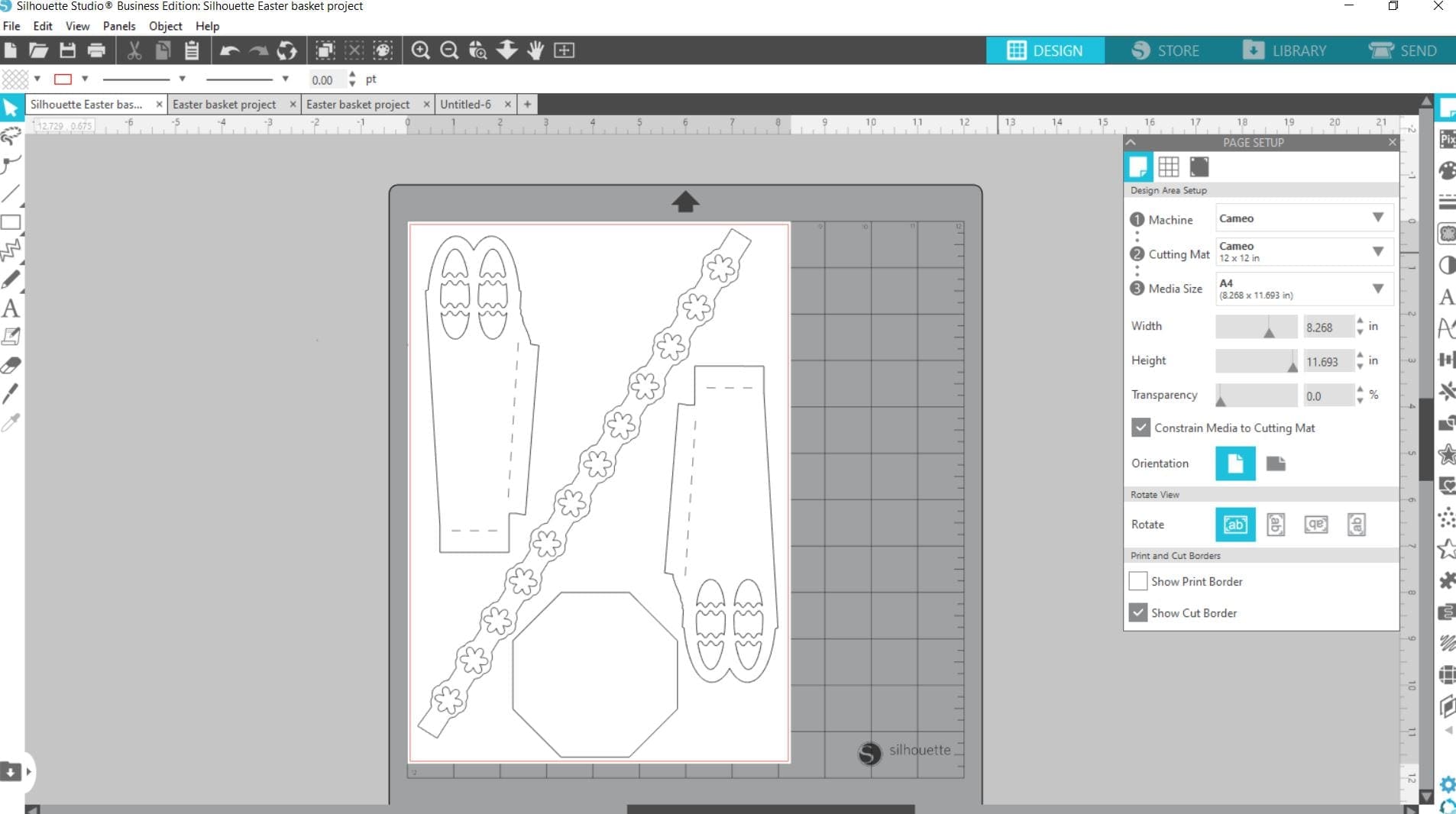Close the Page Setup panel
1456x814 pixels.
(x=1392, y=142)
